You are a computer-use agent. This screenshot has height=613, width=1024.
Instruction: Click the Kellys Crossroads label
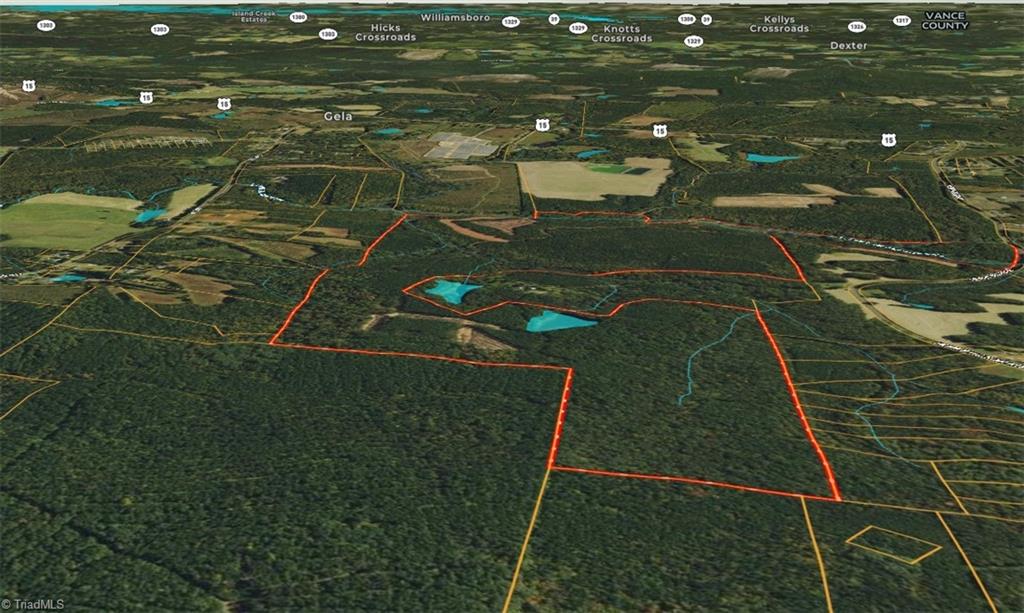779,24
